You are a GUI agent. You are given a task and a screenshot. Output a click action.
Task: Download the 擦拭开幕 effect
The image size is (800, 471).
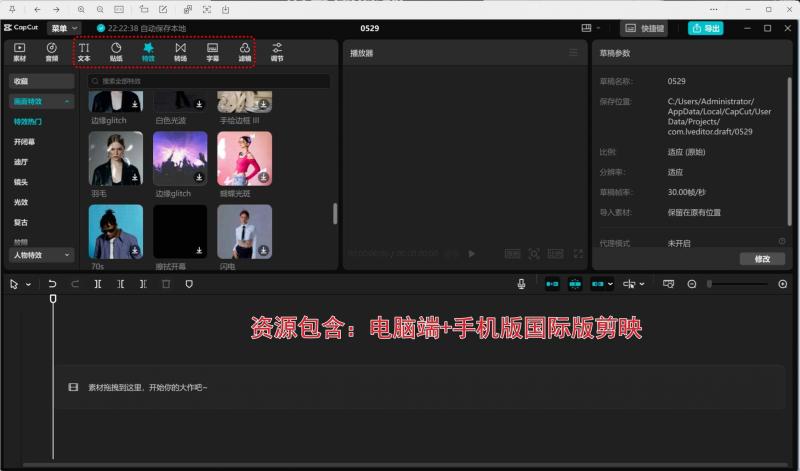click(x=199, y=251)
